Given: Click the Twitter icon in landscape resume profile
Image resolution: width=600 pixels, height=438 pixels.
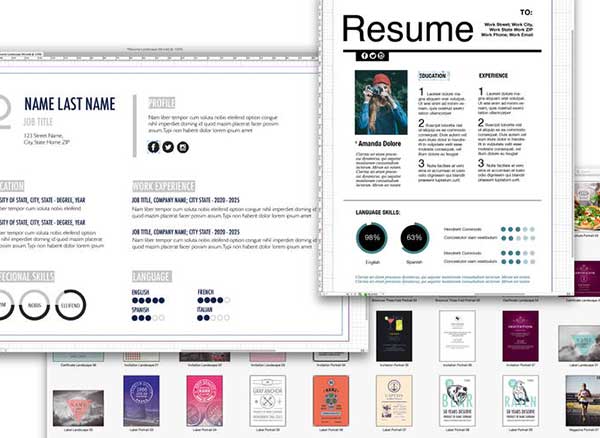Looking at the screenshot, I should 168,147.
